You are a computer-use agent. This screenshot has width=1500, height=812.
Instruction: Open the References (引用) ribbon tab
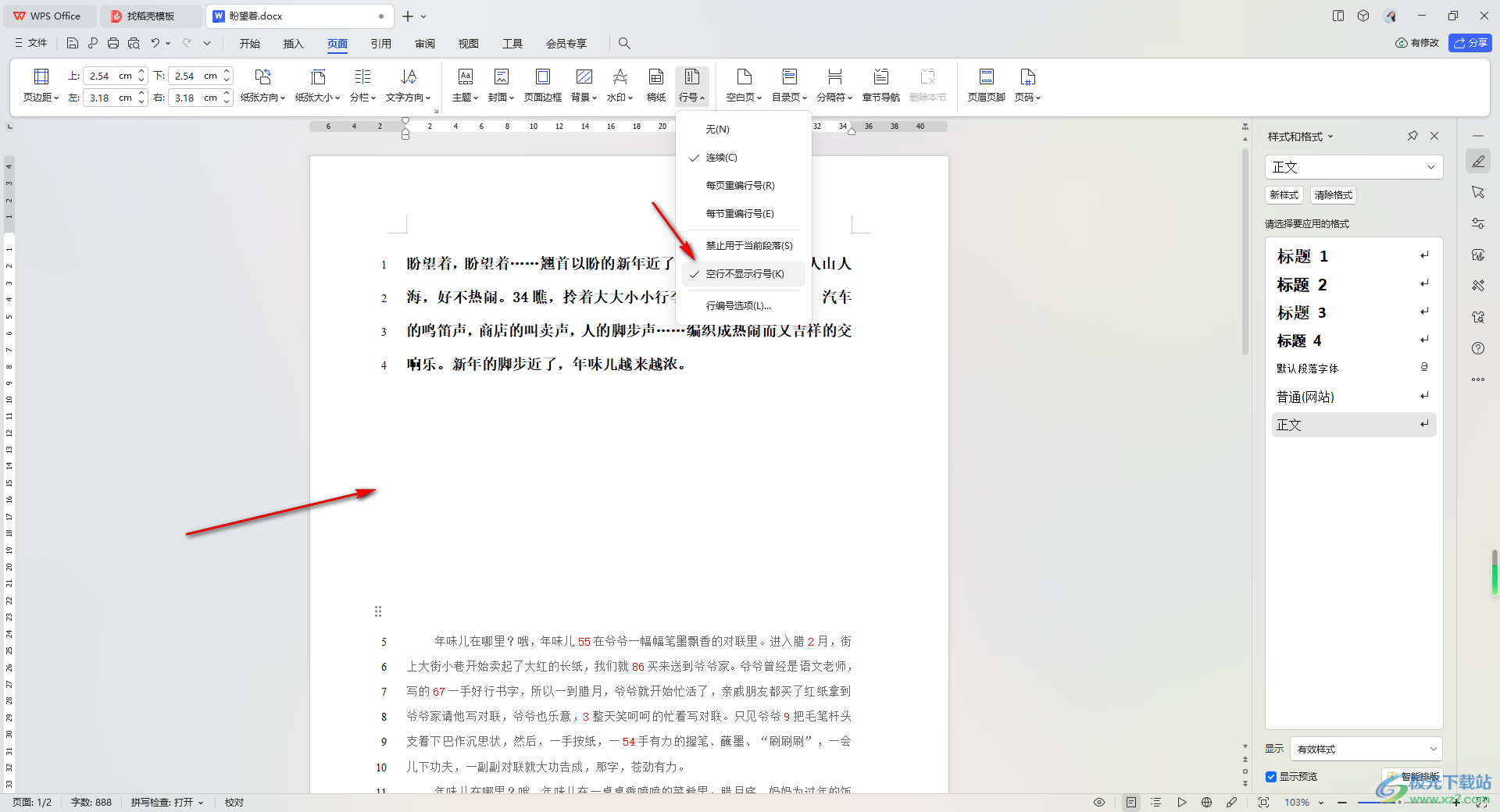click(x=381, y=44)
